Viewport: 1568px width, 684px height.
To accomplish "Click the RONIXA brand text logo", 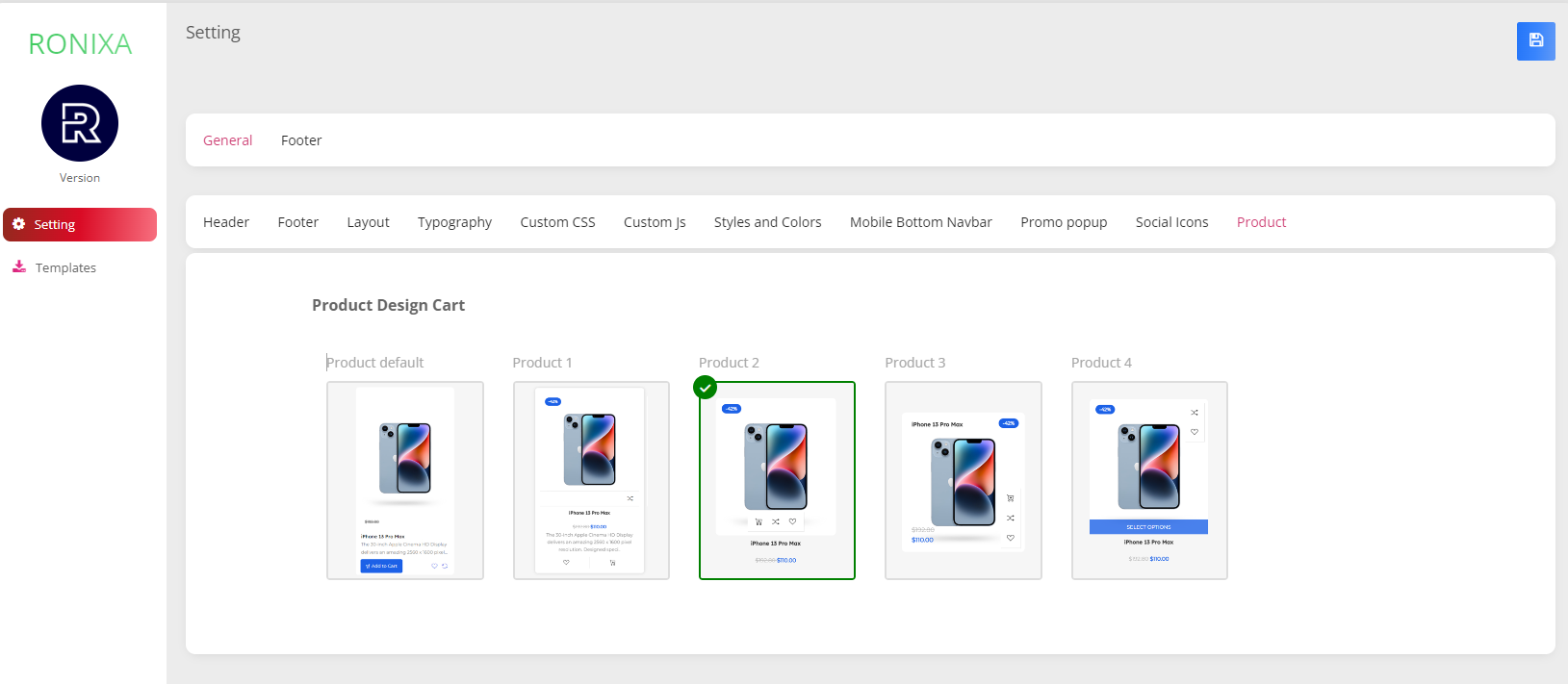I will tap(80, 44).
